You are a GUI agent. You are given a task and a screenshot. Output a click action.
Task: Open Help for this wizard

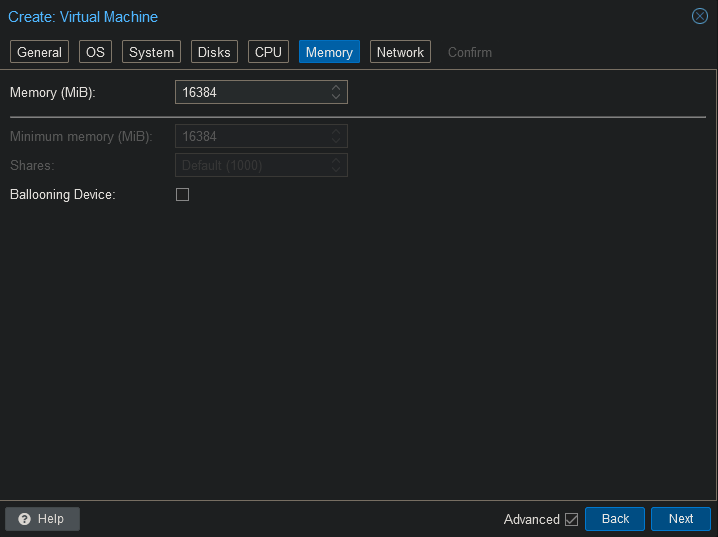coord(42,519)
